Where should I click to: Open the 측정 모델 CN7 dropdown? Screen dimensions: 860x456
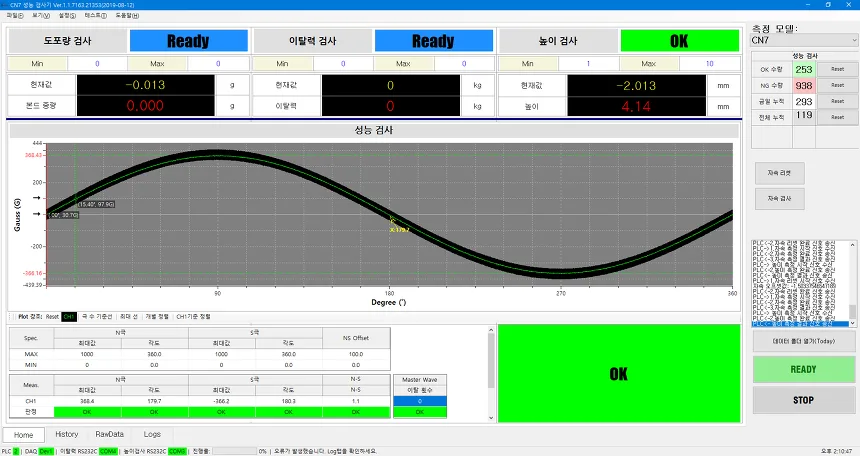pyautogui.click(x=804, y=40)
